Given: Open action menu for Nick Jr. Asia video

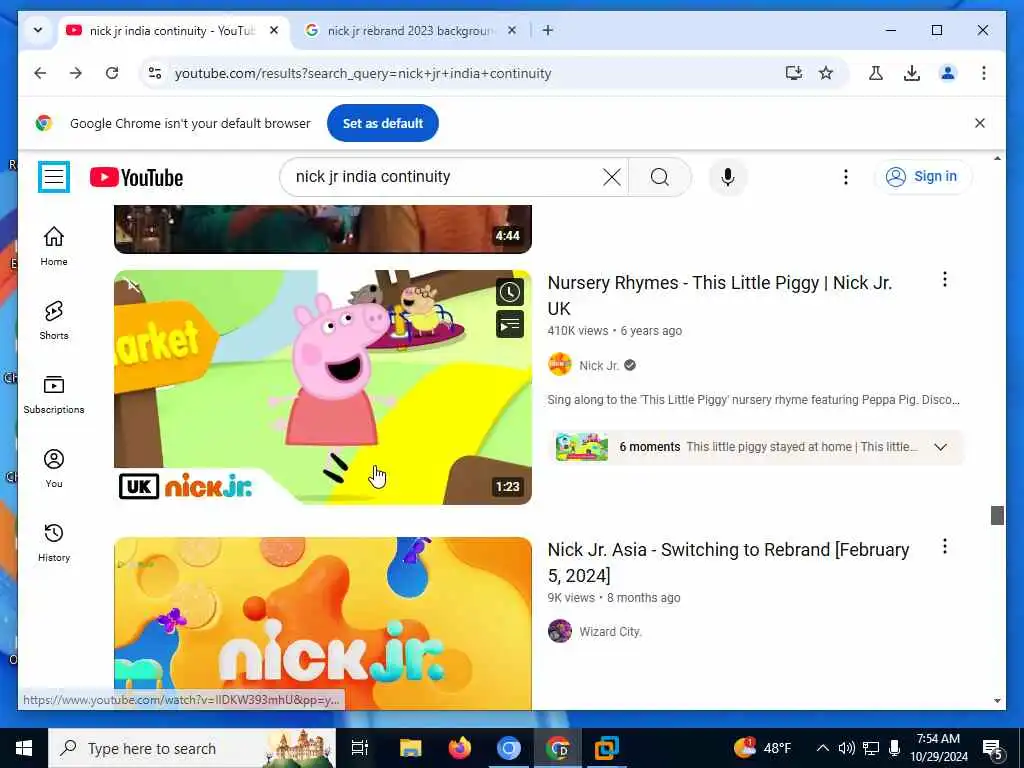Looking at the screenshot, I should [944, 547].
